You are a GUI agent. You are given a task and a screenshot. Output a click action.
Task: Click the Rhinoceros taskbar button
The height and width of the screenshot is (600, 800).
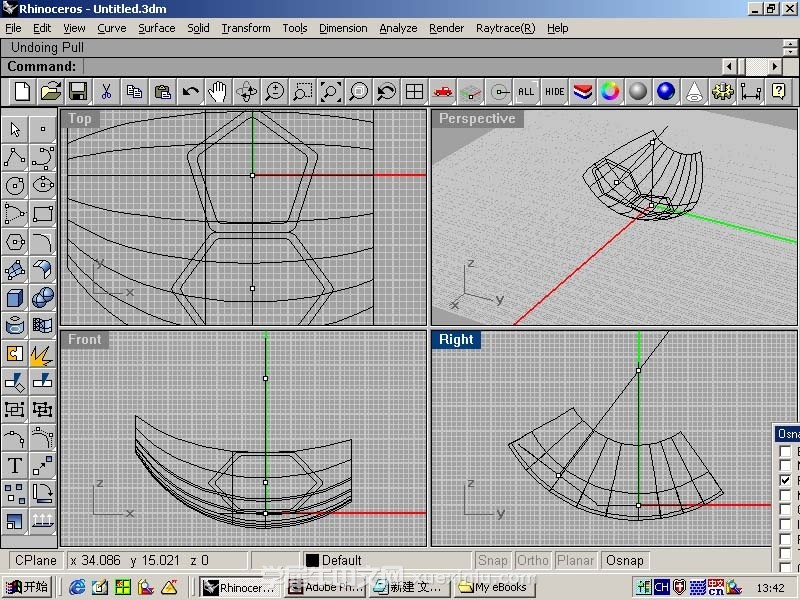click(240, 587)
